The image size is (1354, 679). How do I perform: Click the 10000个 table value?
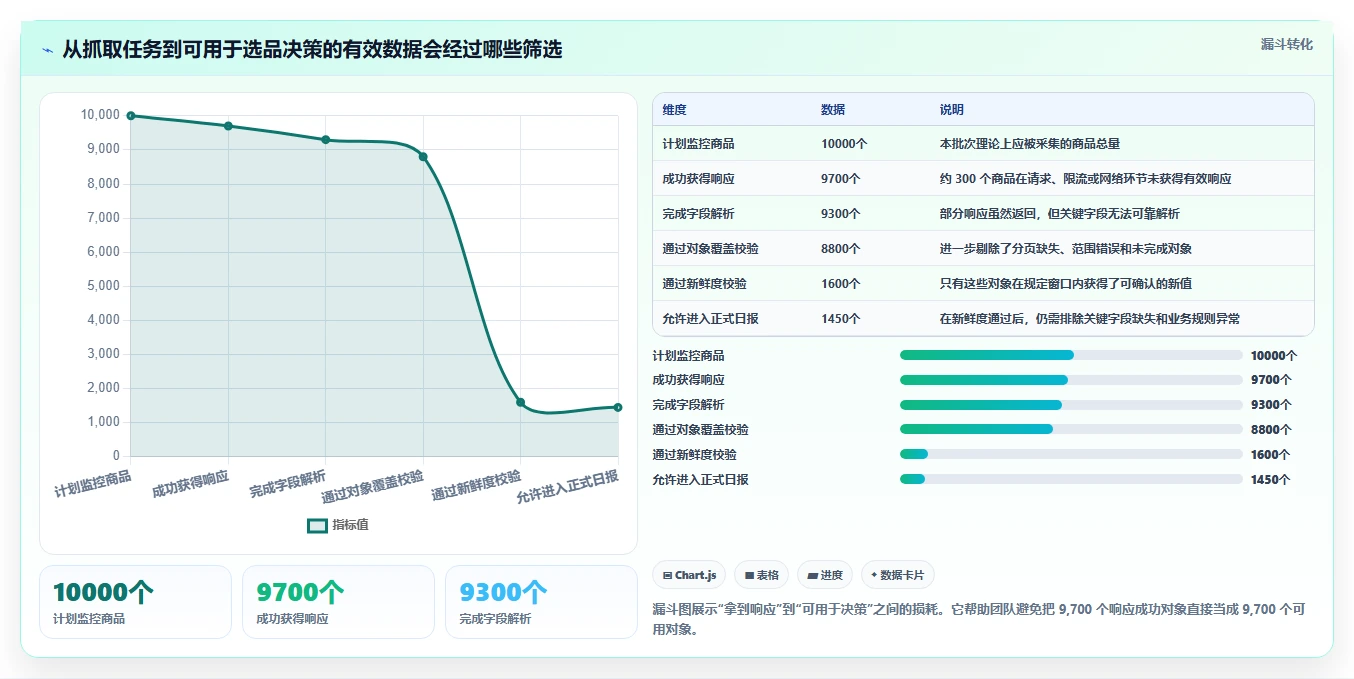(x=844, y=144)
